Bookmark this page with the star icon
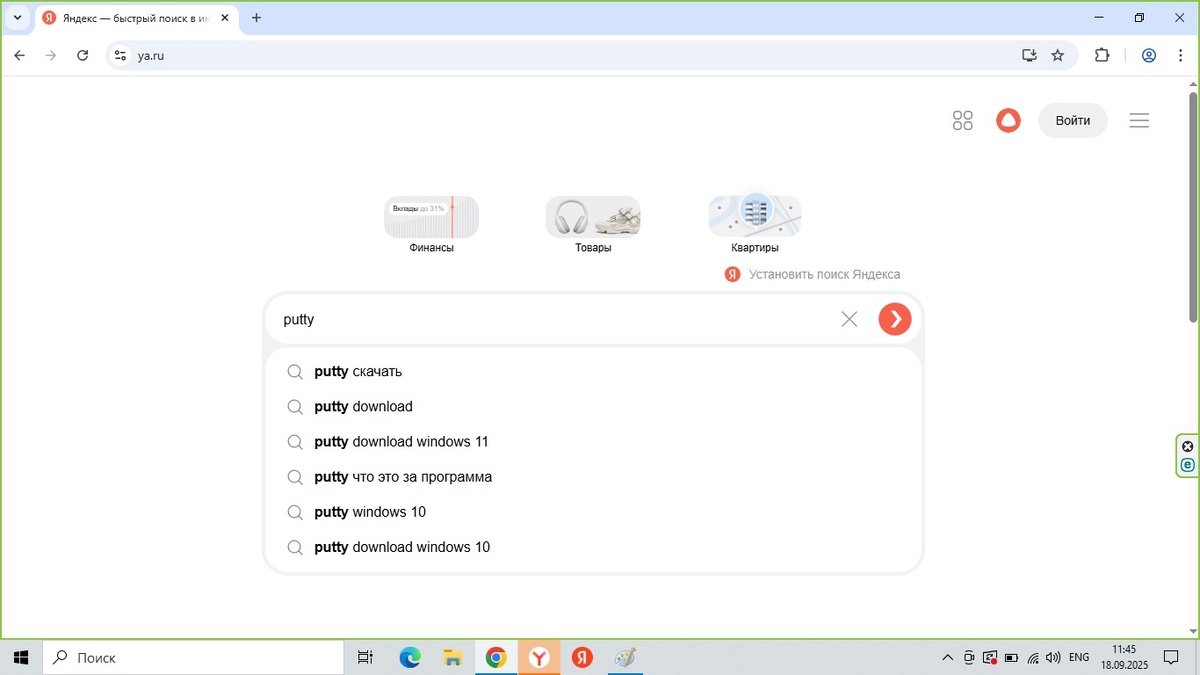 click(x=1058, y=56)
